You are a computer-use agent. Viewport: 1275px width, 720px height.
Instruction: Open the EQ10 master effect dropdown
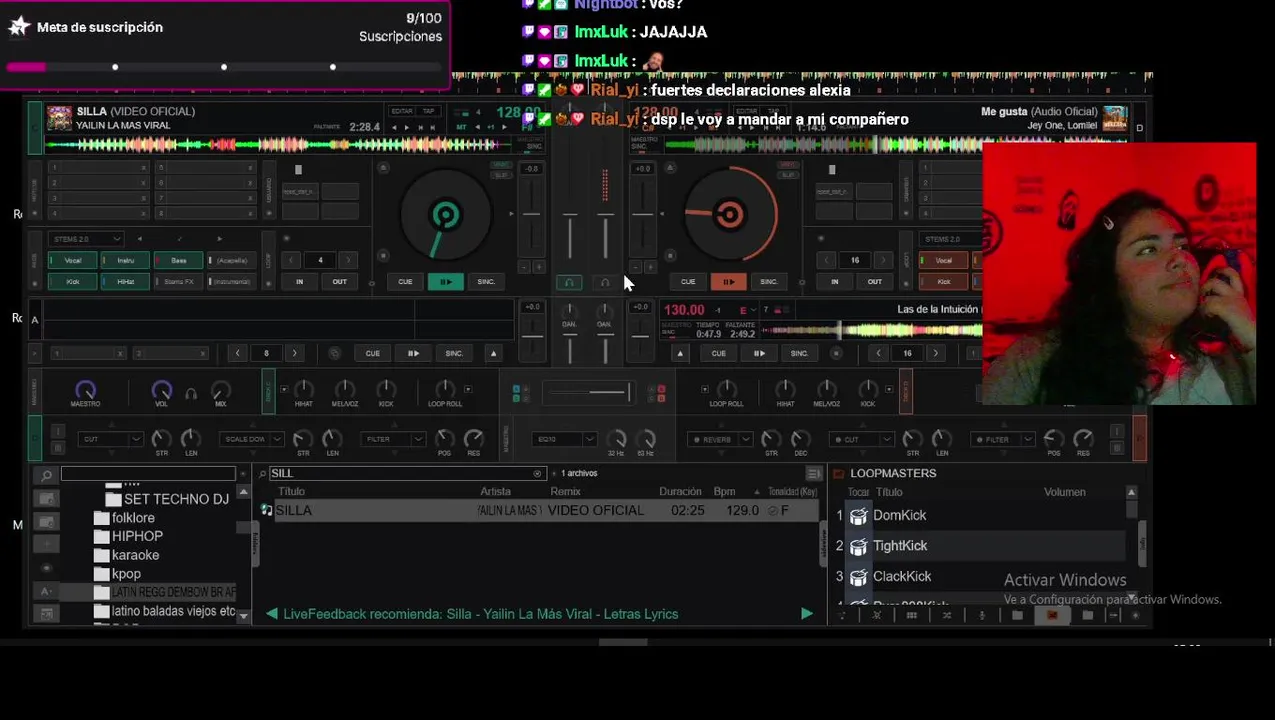(x=565, y=439)
